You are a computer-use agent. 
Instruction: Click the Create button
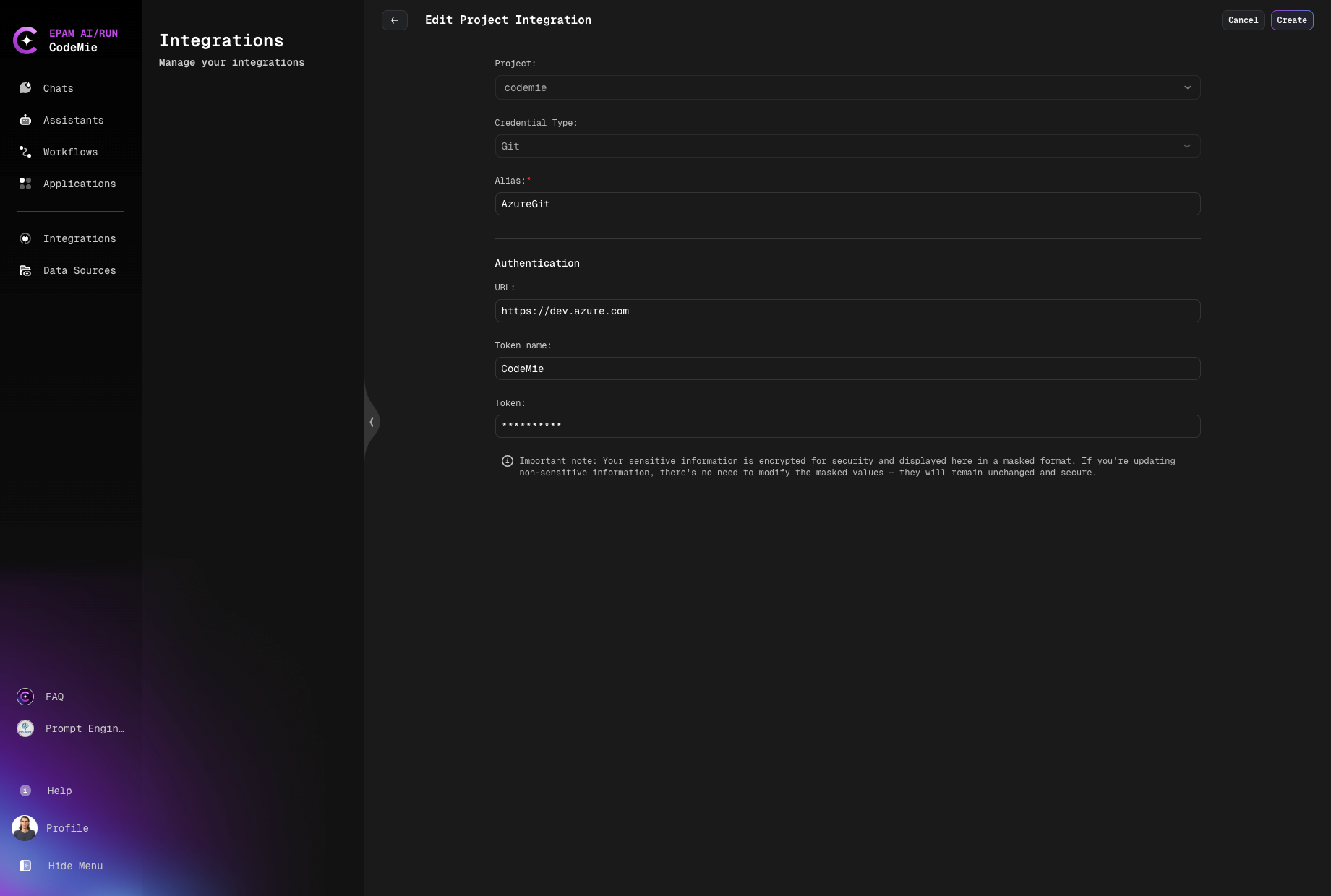pos(1292,20)
